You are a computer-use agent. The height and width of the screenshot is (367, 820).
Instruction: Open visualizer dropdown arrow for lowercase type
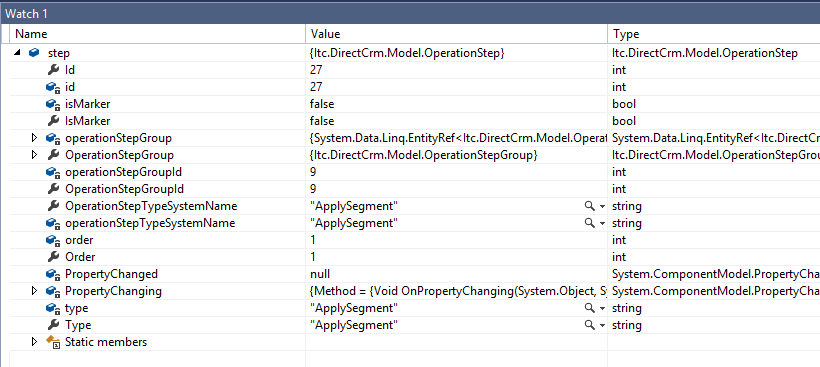click(x=602, y=309)
